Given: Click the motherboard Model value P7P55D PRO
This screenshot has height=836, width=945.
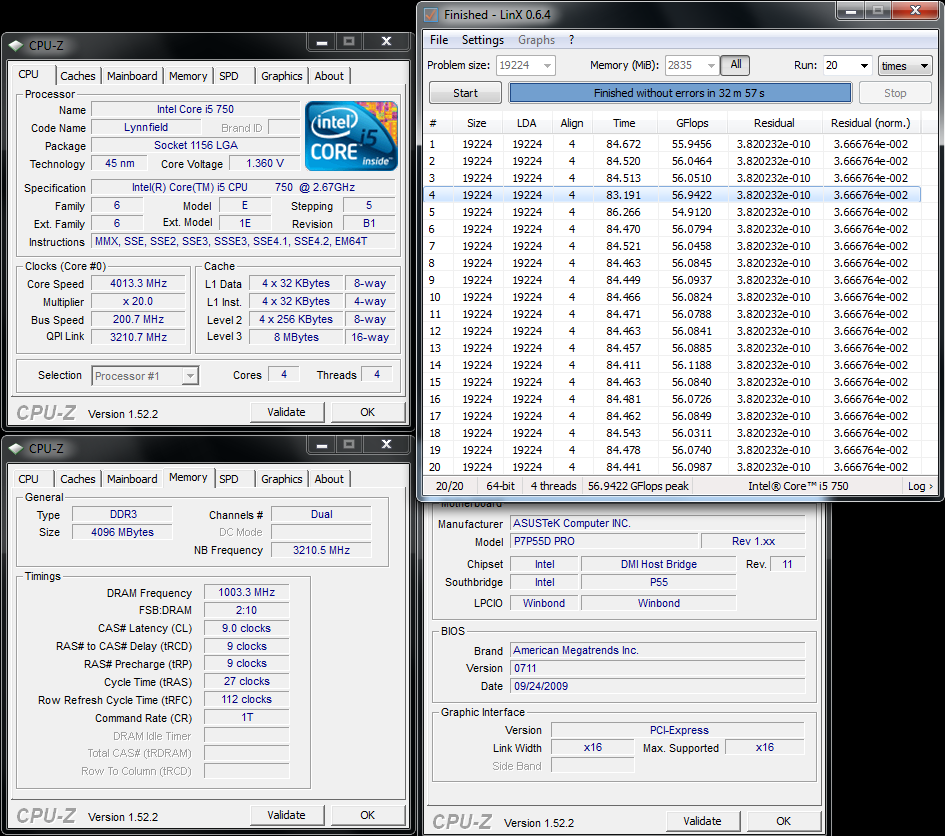Looking at the screenshot, I should (604, 541).
